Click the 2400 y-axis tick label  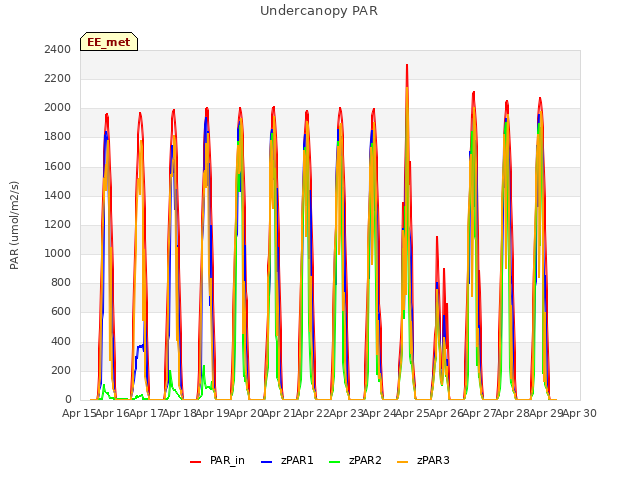58,50
